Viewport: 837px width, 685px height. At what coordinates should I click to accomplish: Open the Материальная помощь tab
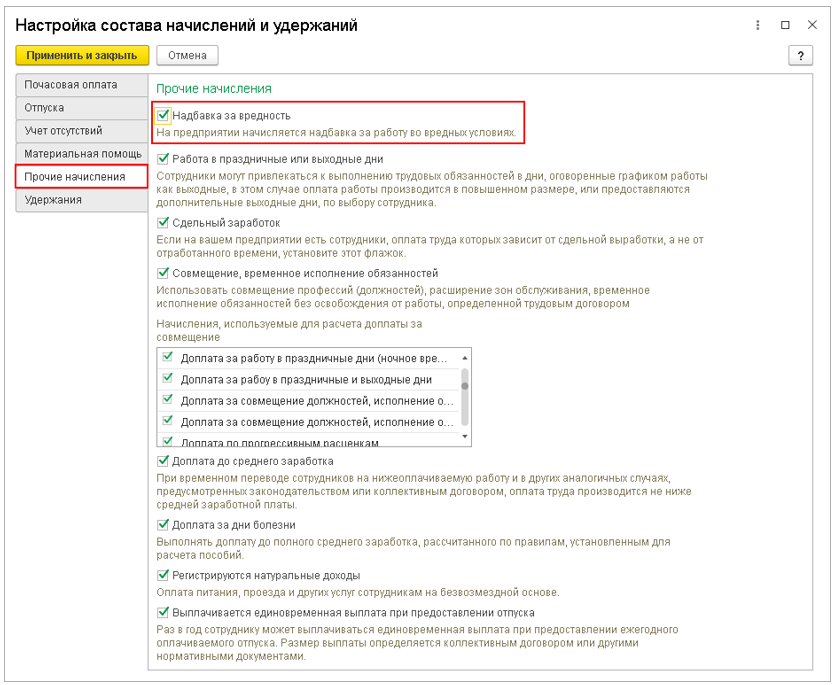click(81, 154)
